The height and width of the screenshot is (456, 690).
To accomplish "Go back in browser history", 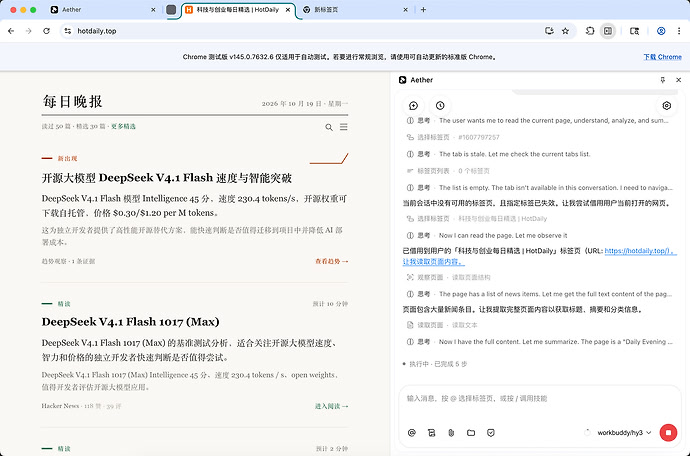I will (11, 31).
